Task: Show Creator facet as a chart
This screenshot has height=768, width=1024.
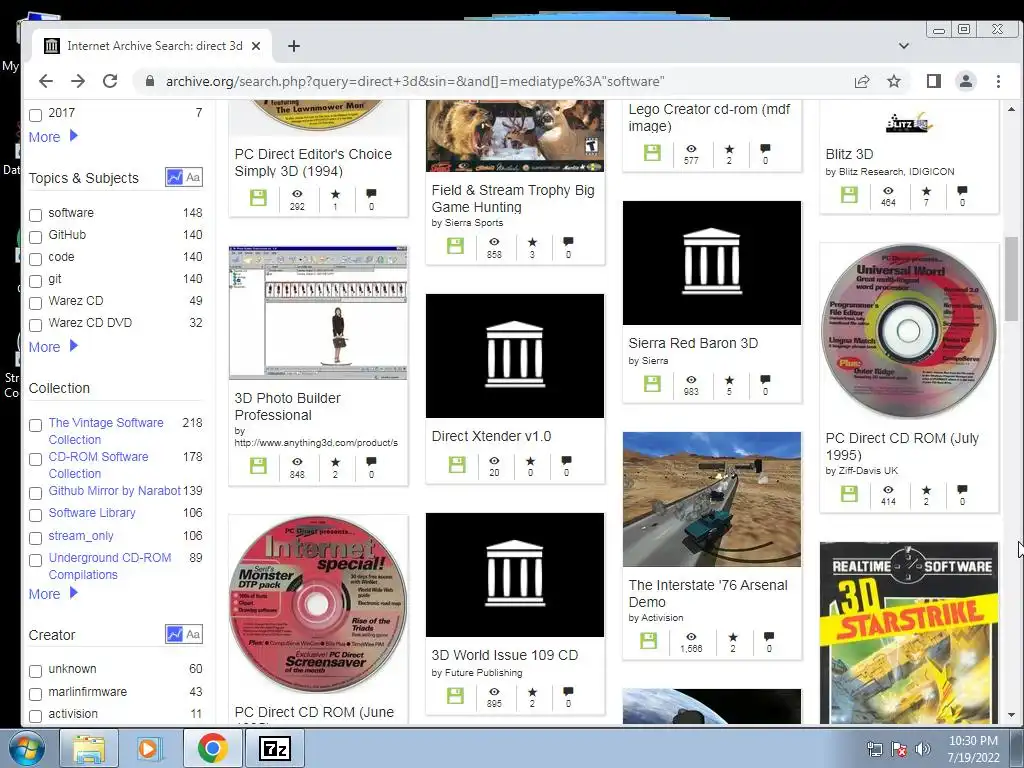Action: [x=174, y=634]
